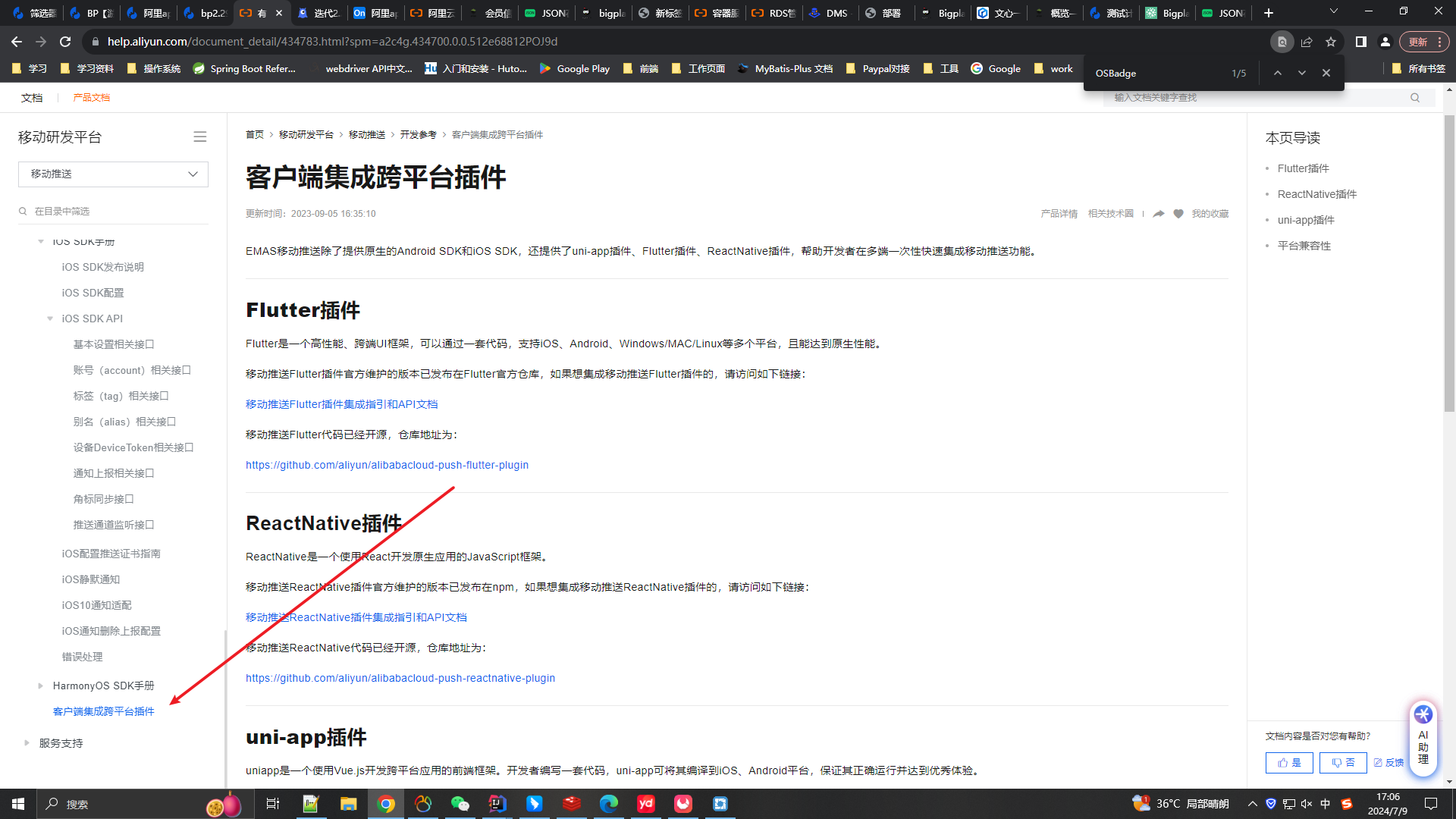This screenshot has width=1456, height=819.
Task: Click the 是 helpful feedback button
Action: (x=1289, y=763)
